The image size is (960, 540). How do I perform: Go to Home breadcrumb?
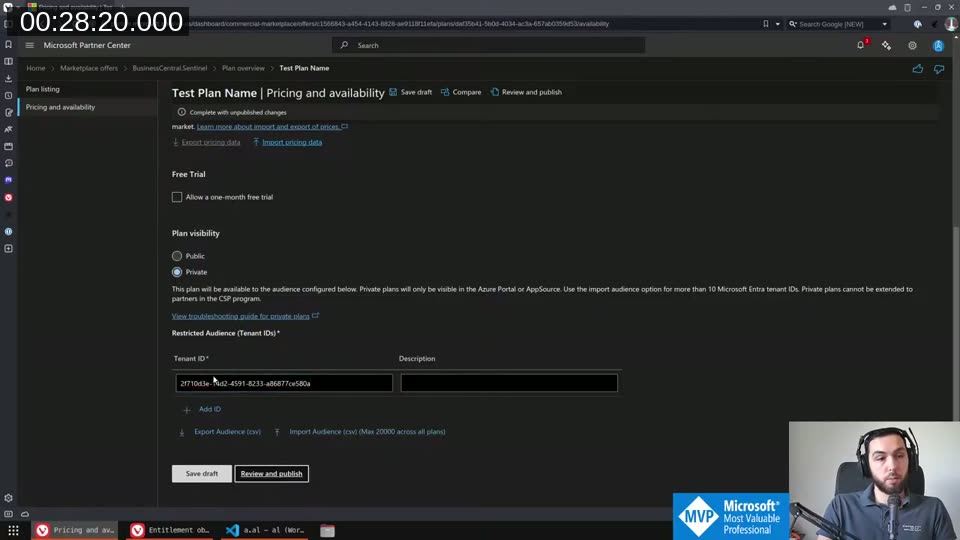click(x=36, y=68)
